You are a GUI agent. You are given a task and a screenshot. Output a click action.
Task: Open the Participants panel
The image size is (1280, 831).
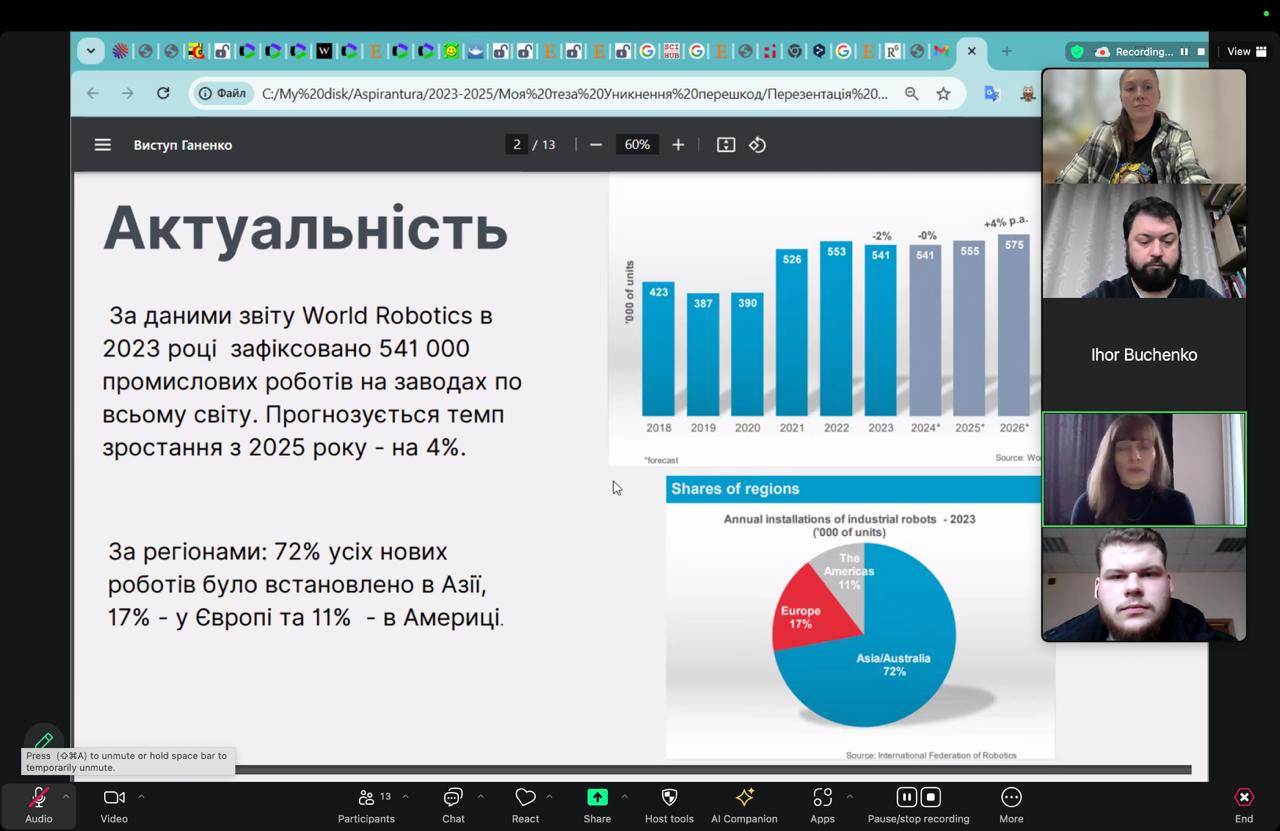point(366,805)
